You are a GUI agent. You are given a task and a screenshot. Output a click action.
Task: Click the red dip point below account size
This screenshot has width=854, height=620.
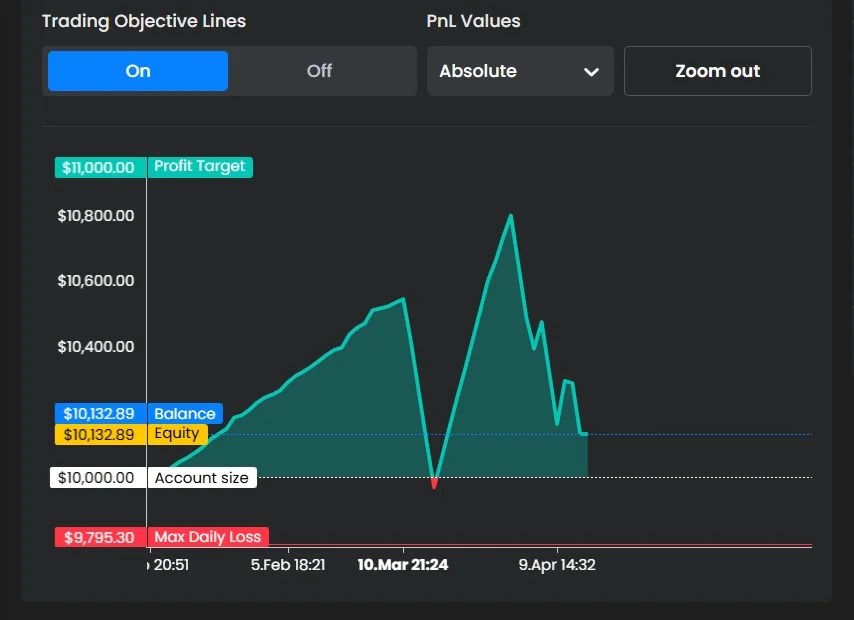(x=434, y=485)
